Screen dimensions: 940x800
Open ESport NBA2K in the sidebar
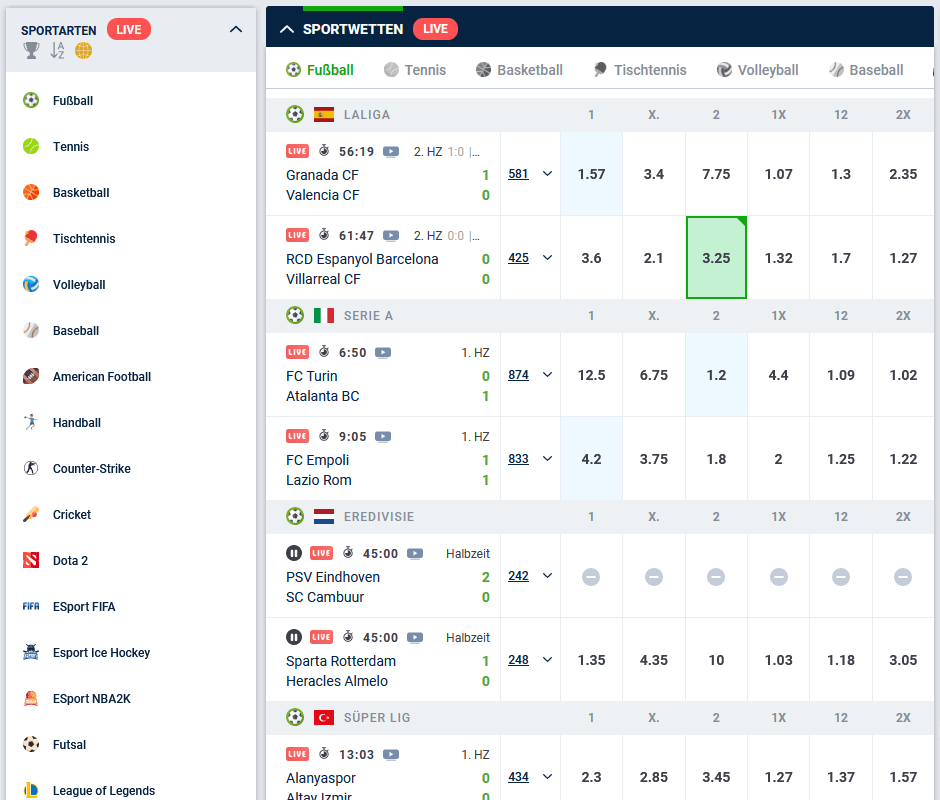point(92,699)
